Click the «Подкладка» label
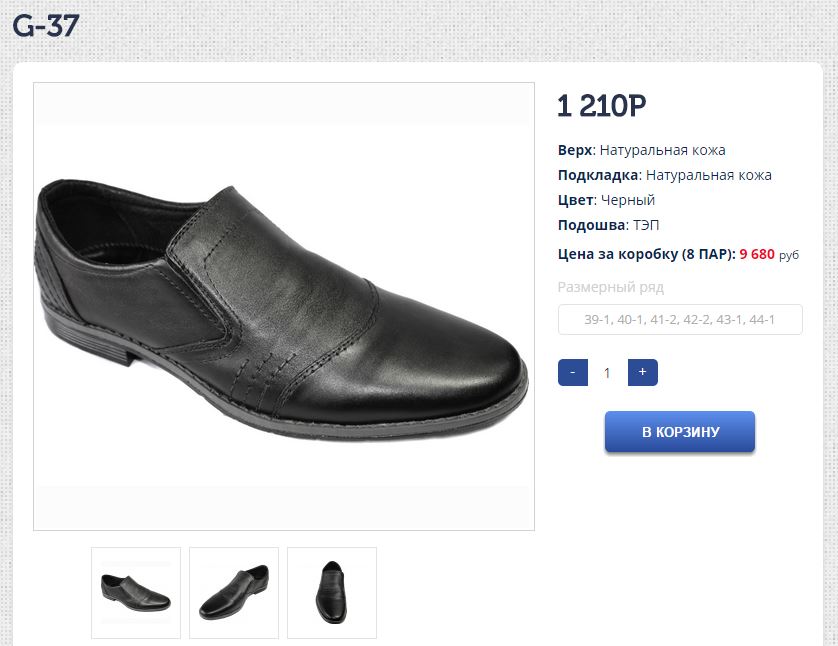This screenshot has height=646, width=838. 597,175
